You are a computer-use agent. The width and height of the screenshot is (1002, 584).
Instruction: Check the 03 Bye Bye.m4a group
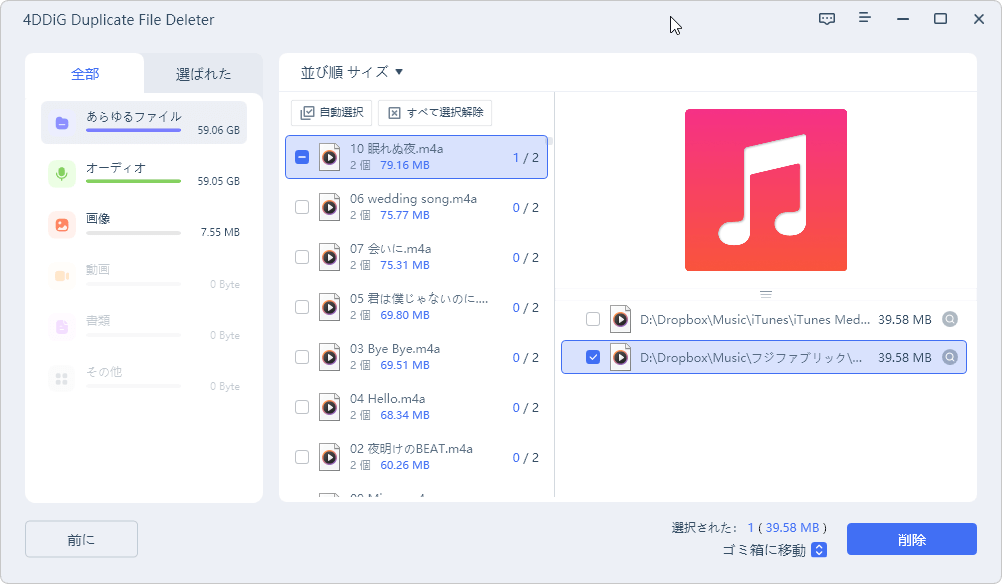pos(302,357)
